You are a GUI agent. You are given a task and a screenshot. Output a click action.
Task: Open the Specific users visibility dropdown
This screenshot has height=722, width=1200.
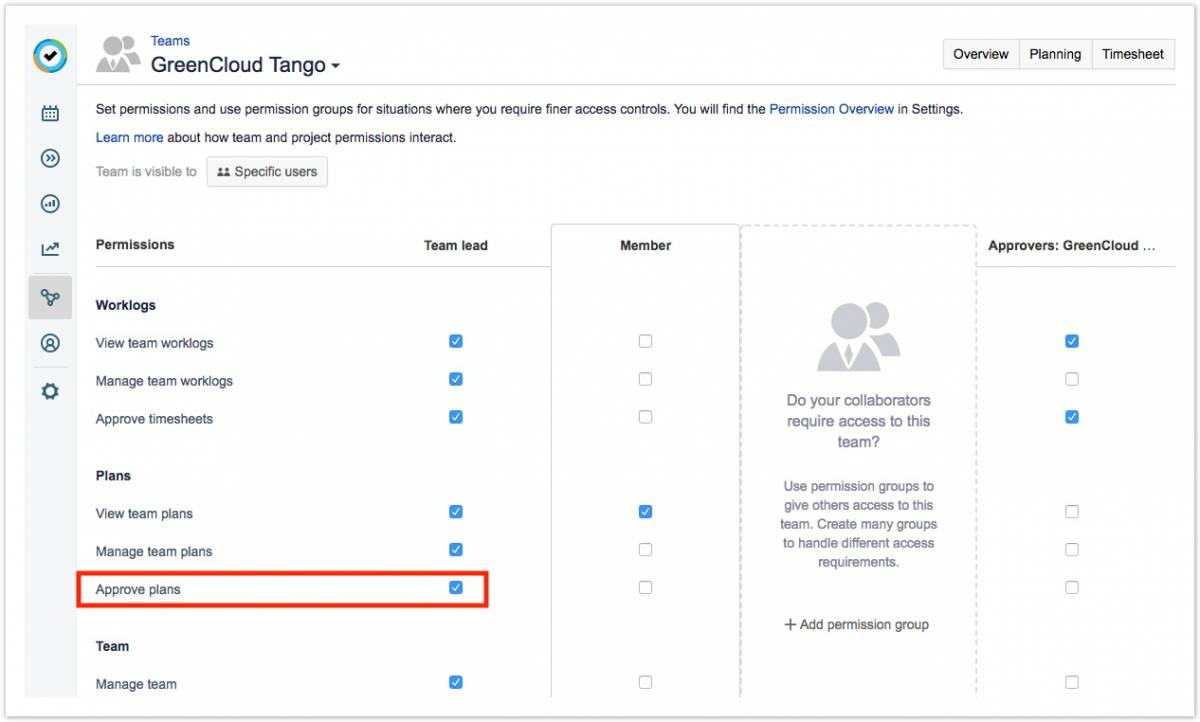[267, 172]
